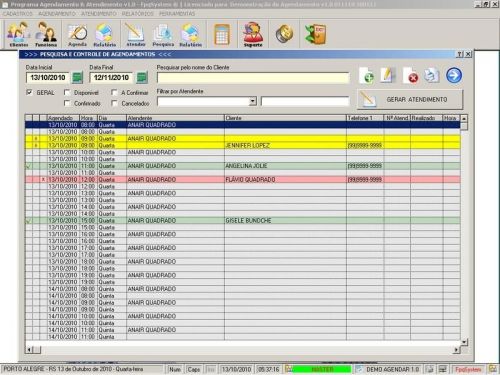
Task: Open the CADASTROS menu
Action: 18,14
